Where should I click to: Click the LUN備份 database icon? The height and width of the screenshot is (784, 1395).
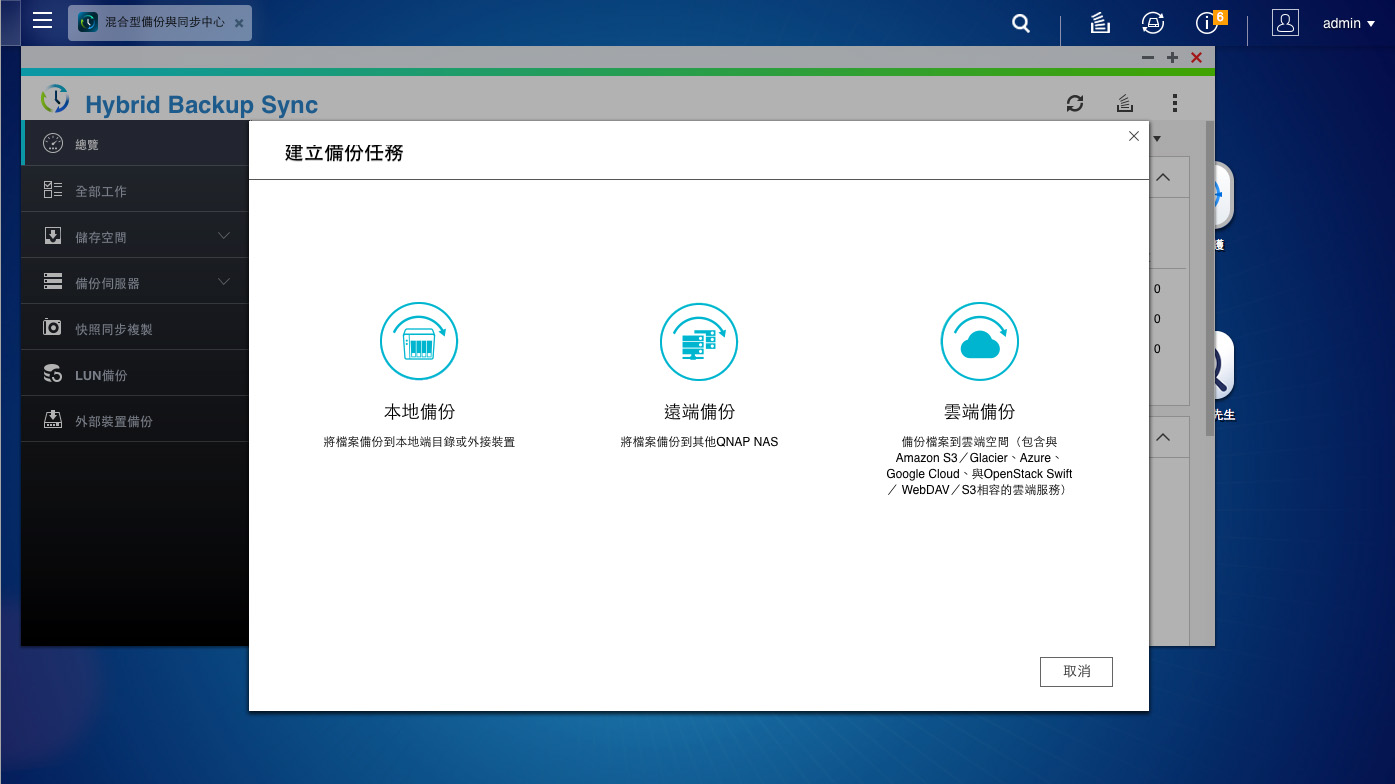coord(53,374)
